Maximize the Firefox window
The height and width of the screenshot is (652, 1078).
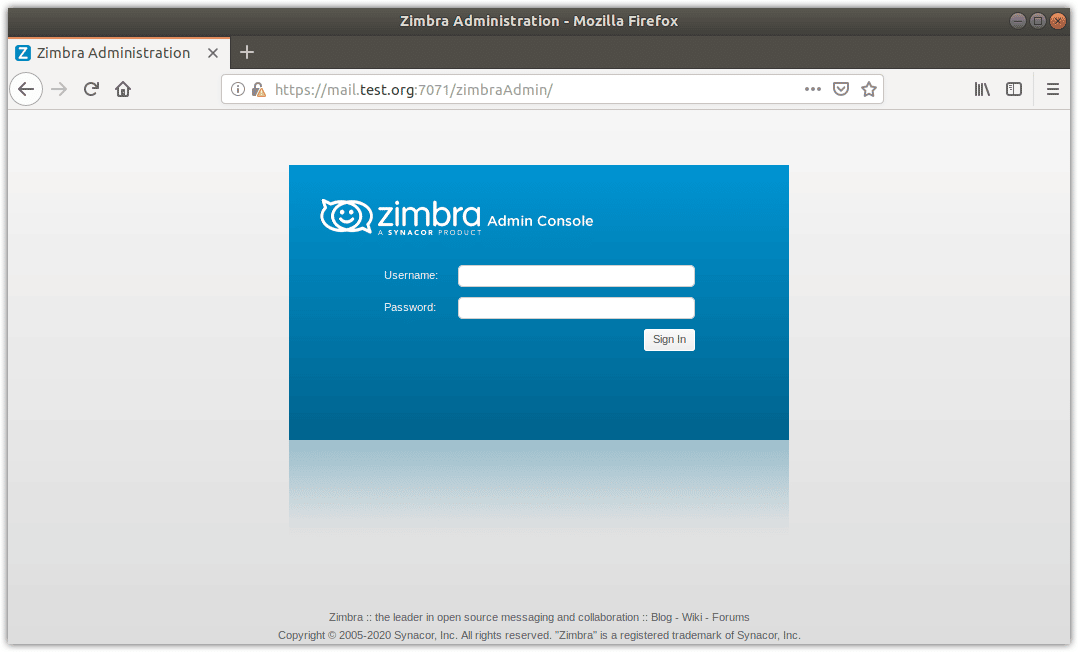pyautogui.click(x=1037, y=21)
